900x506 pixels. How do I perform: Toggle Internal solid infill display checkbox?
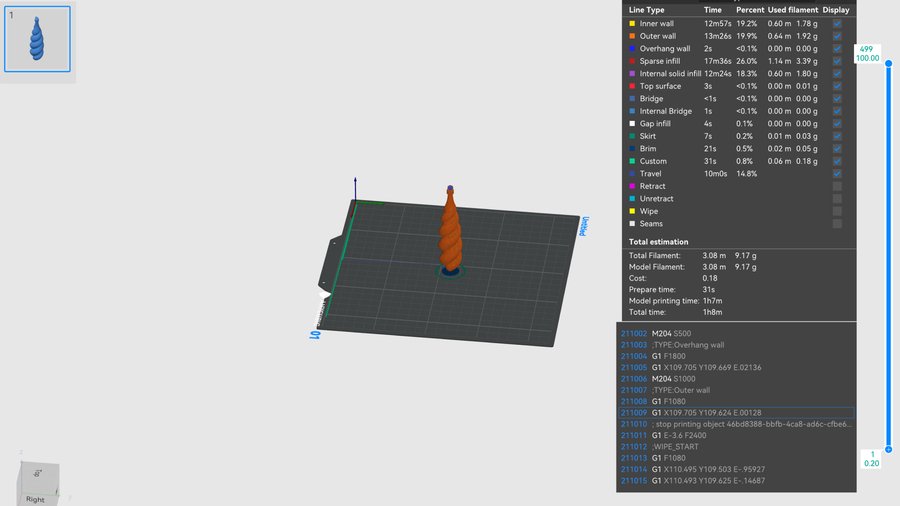point(837,73)
